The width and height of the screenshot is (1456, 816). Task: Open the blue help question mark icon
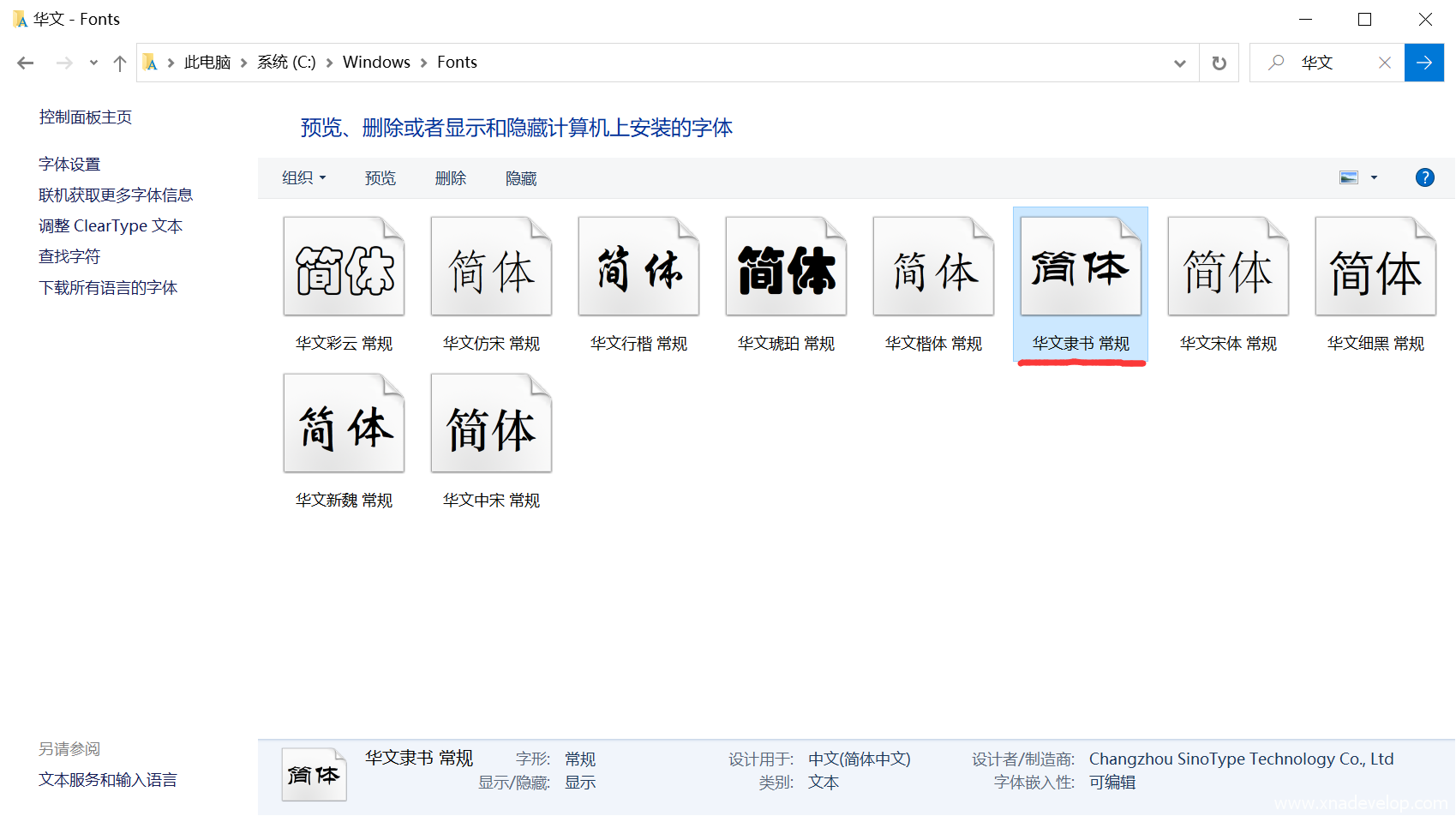(1424, 177)
